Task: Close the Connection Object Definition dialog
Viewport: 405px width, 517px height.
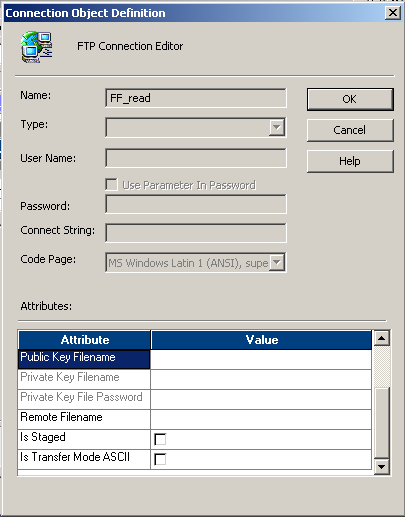Action: [393, 13]
